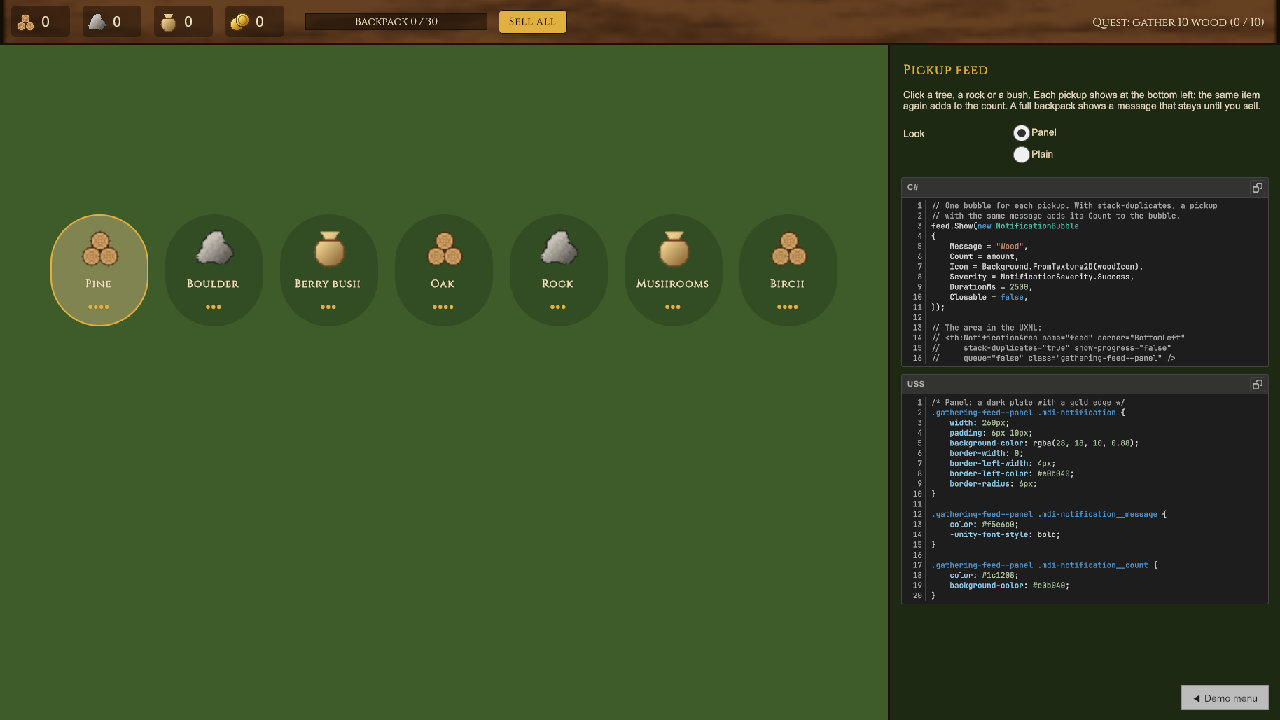Click inside the USS code block
Viewport: 1280px width, 720px height.
pos(1085,498)
